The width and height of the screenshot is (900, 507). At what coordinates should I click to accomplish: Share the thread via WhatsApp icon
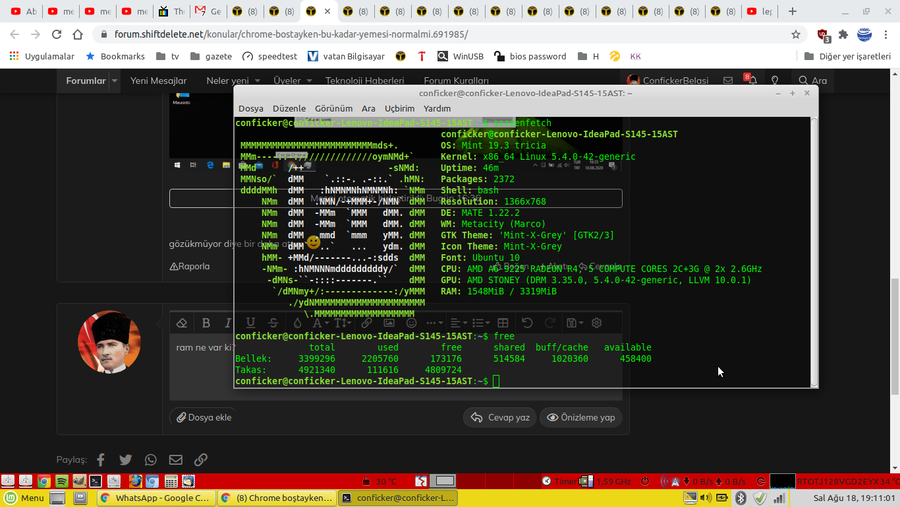click(x=151, y=460)
